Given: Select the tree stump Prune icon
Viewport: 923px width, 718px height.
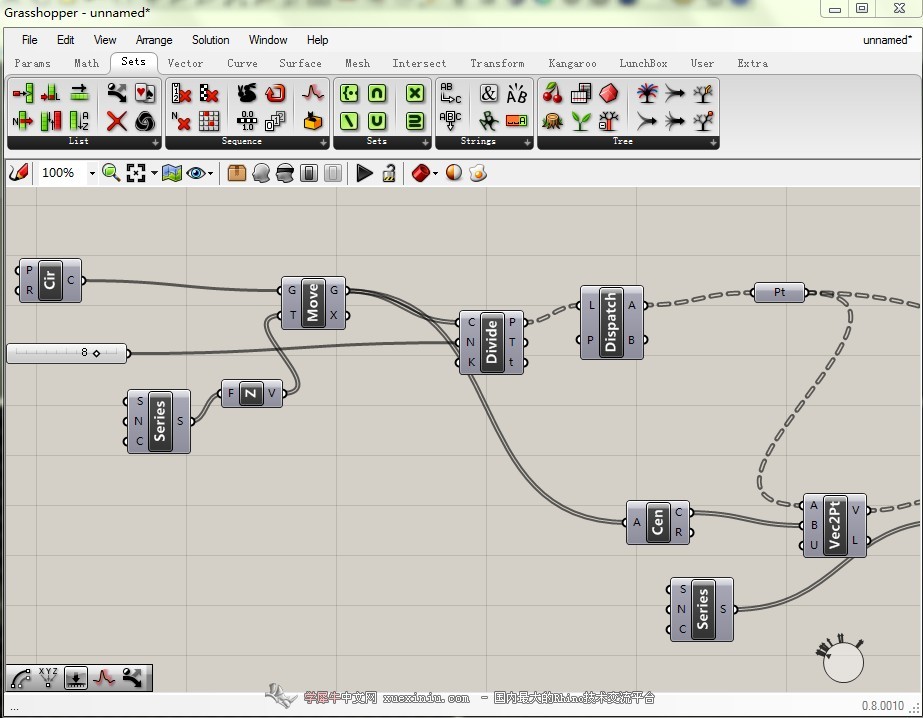Looking at the screenshot, I should 552,121.
